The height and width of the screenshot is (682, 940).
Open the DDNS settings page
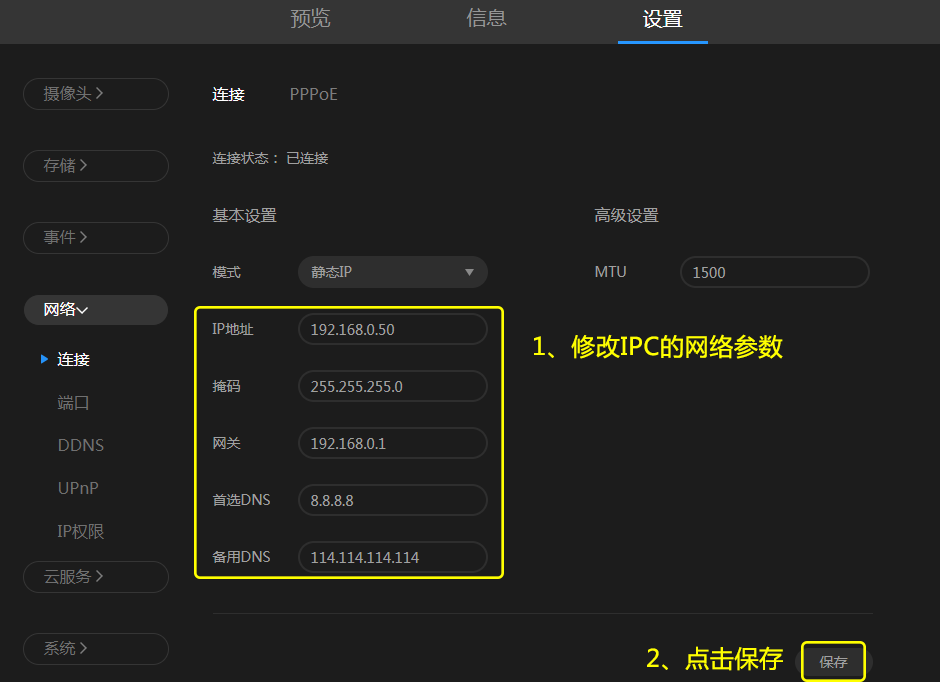click(80, 444)
